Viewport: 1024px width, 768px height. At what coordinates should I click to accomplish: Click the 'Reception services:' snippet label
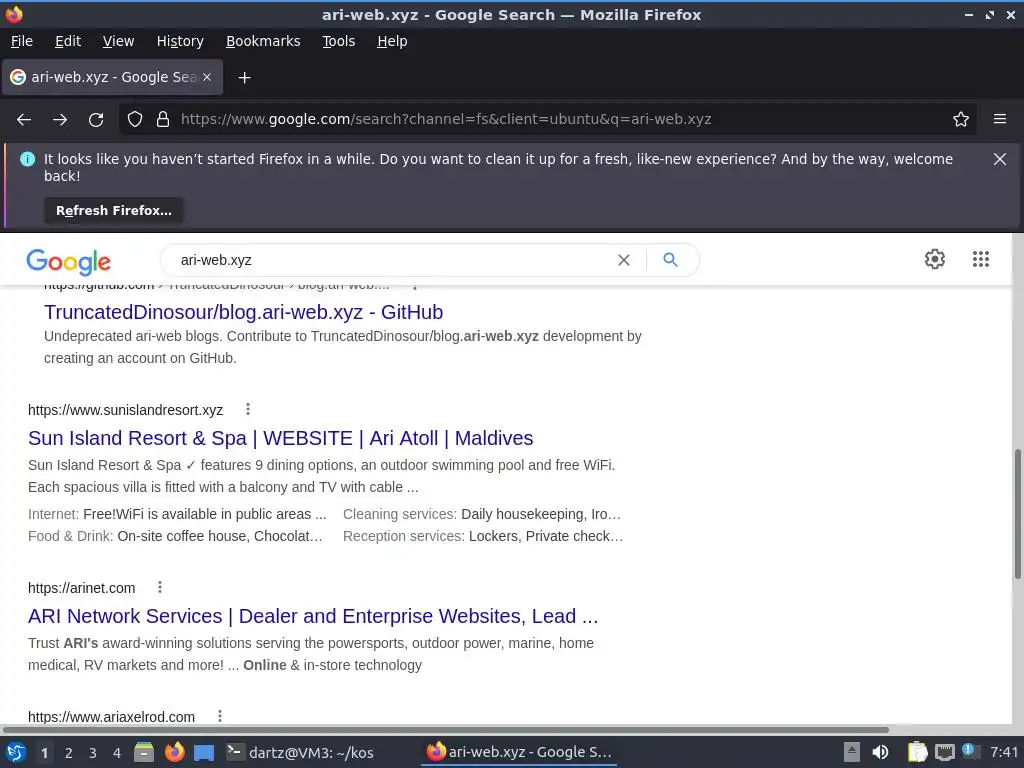pyautogui.click(x=404, y=536)
